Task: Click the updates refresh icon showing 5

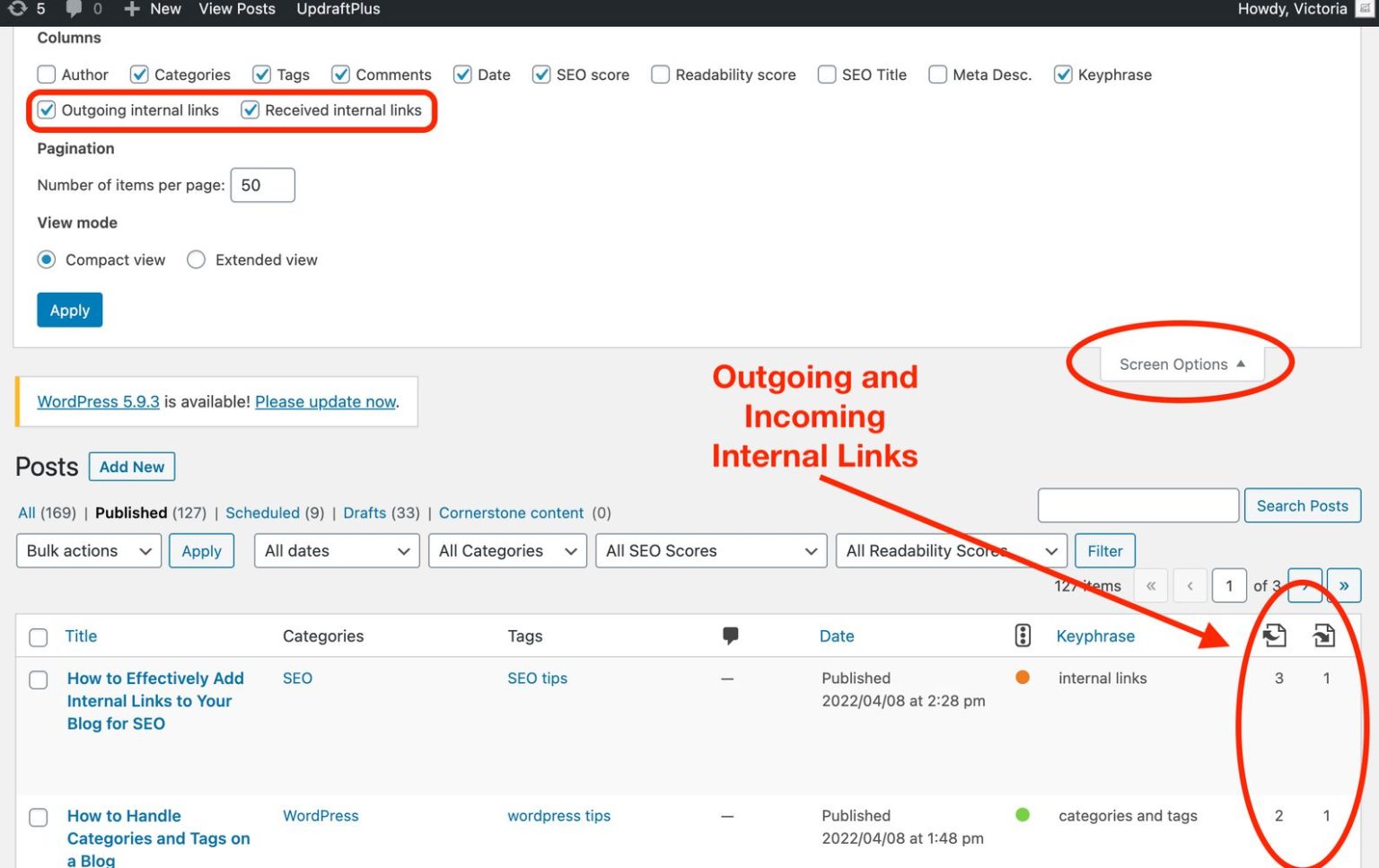Action: [18, 9]
